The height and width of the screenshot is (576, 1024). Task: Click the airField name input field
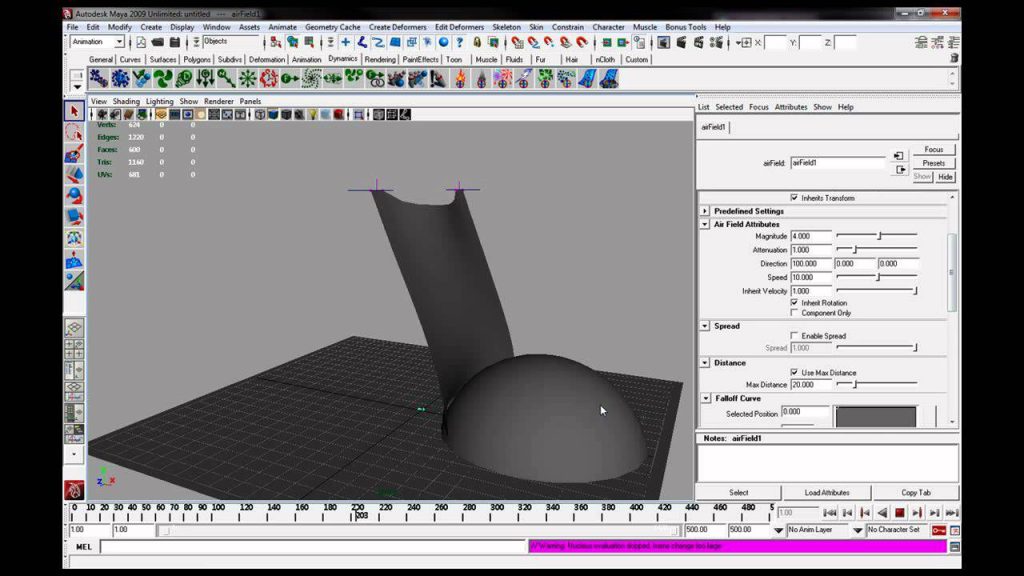pos(838,163)
